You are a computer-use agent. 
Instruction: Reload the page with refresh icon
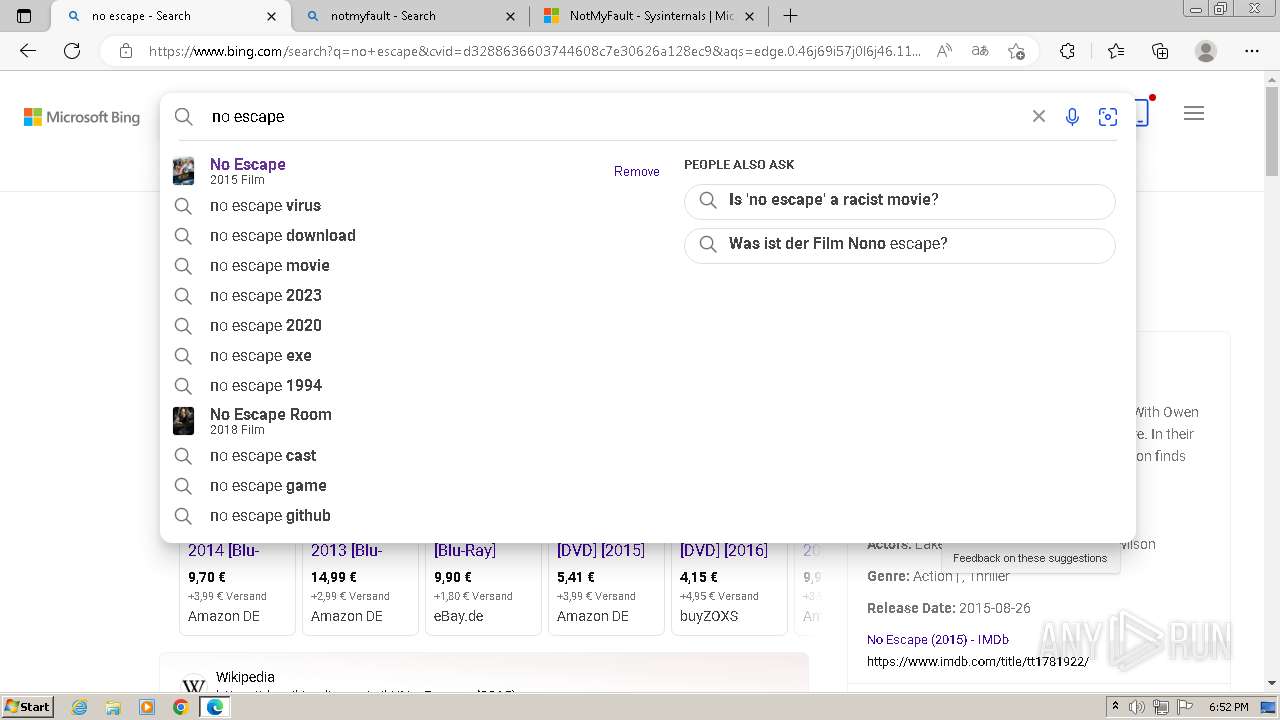pyautogui.click(x=72, y=51)
